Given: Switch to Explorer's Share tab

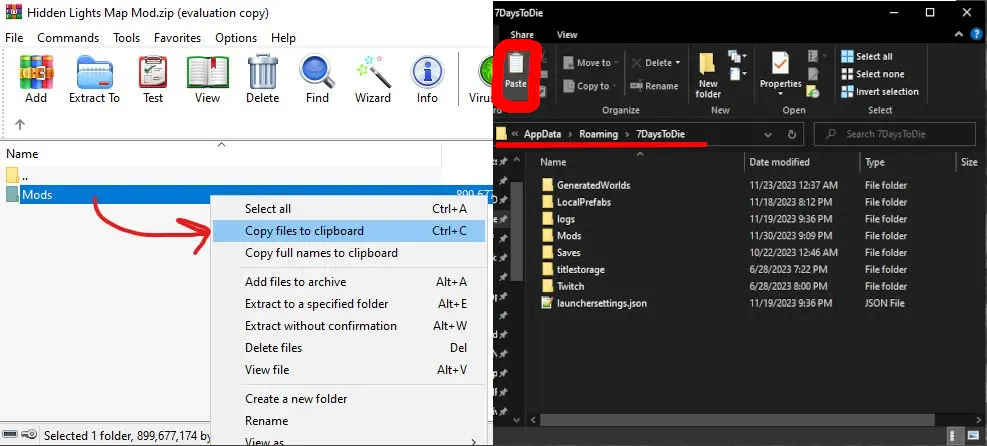Looking at the screenshot, I should [522, 35].
